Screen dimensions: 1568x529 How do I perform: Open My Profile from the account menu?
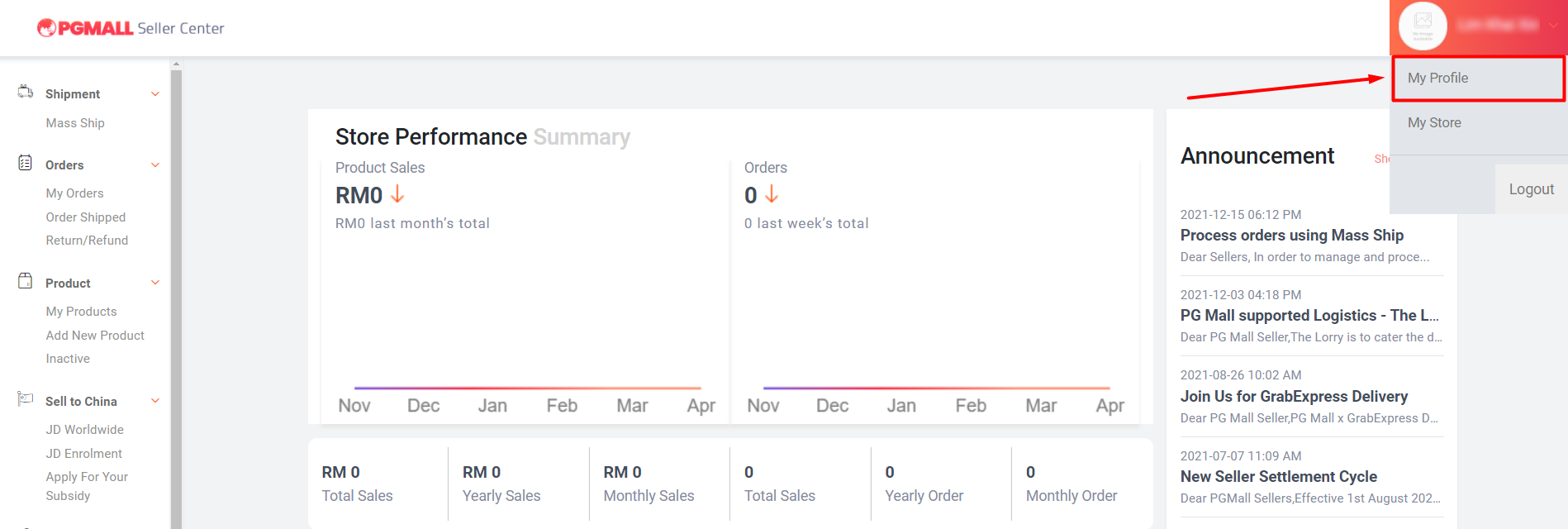coord(1438,77)
